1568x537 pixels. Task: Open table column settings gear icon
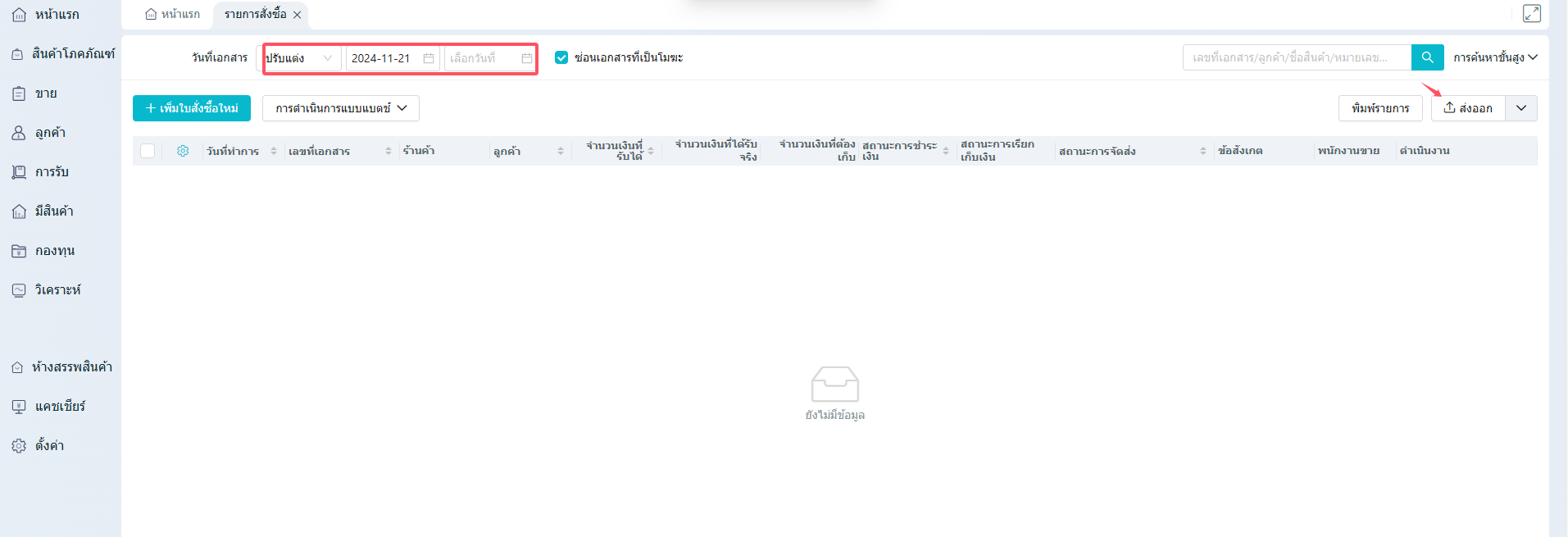pos(183,151)
